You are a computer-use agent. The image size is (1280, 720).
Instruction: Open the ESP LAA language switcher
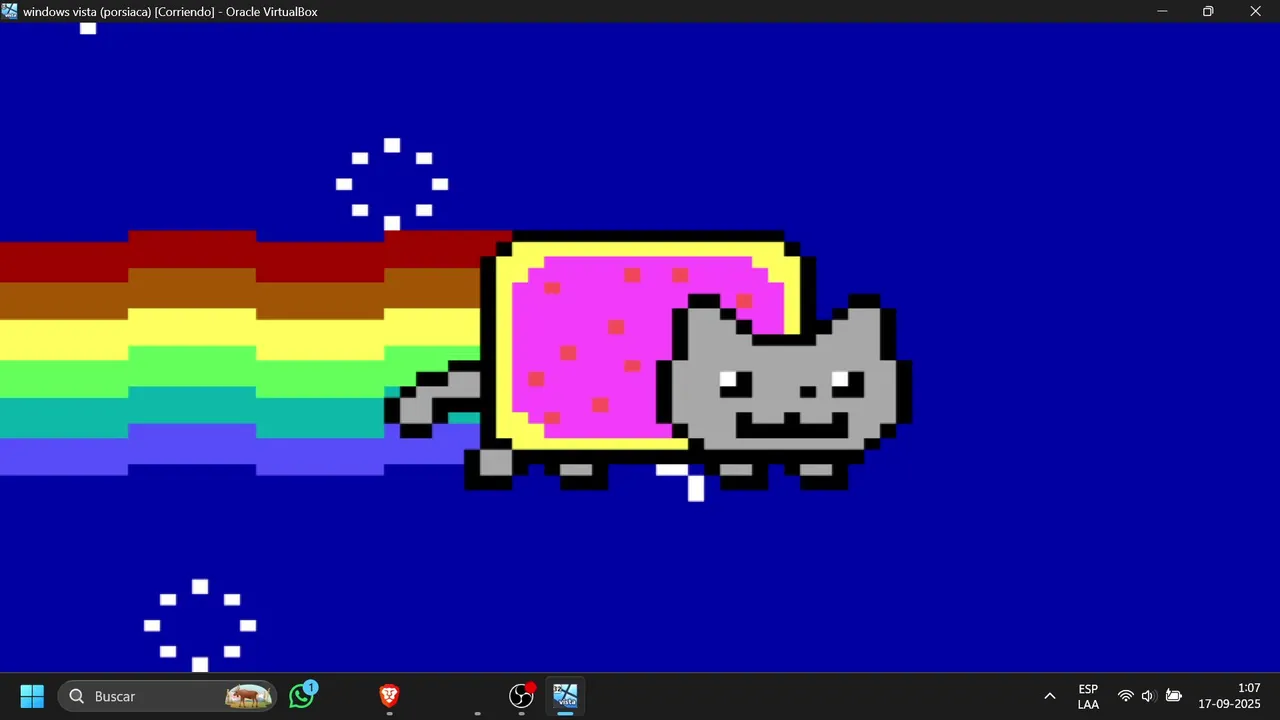point(1088,696)
